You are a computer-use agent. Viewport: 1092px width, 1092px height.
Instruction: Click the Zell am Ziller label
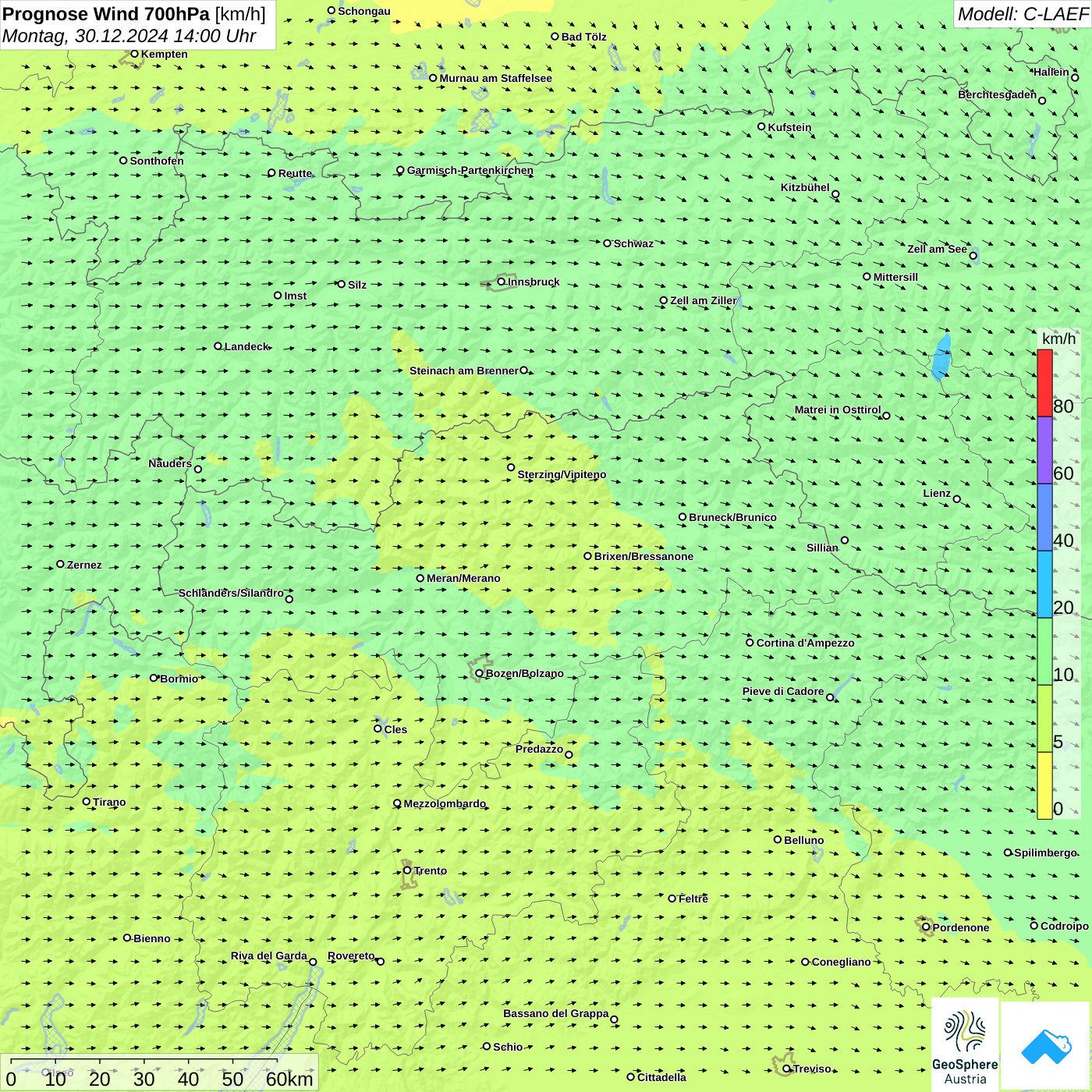703,300
